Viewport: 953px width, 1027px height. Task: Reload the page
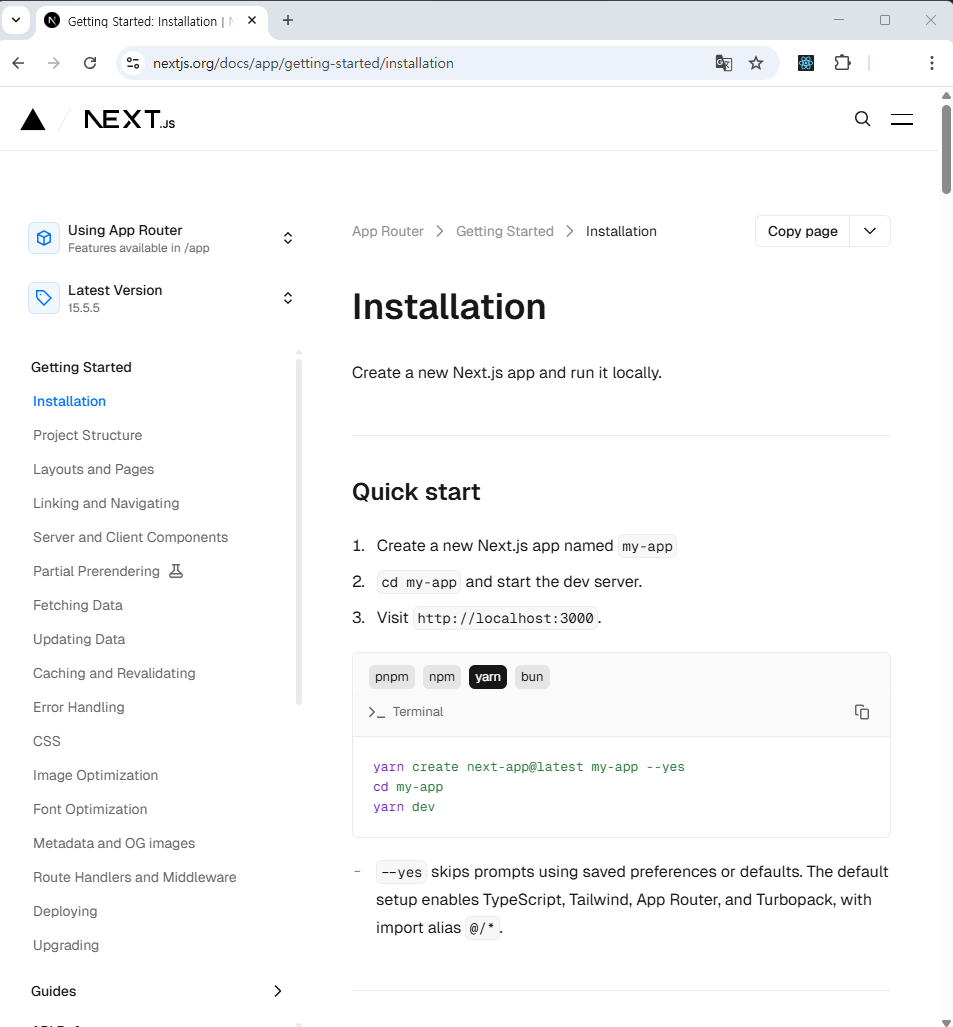[x=90, y=63]
